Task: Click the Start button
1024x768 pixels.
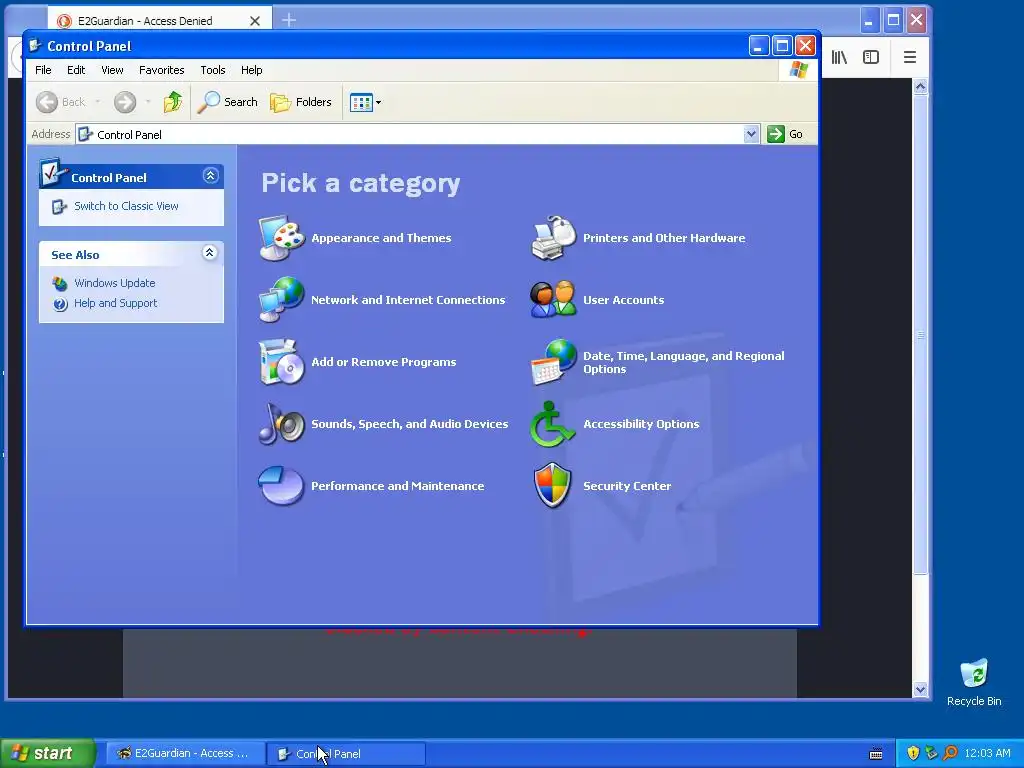Action: coord(48,753)
